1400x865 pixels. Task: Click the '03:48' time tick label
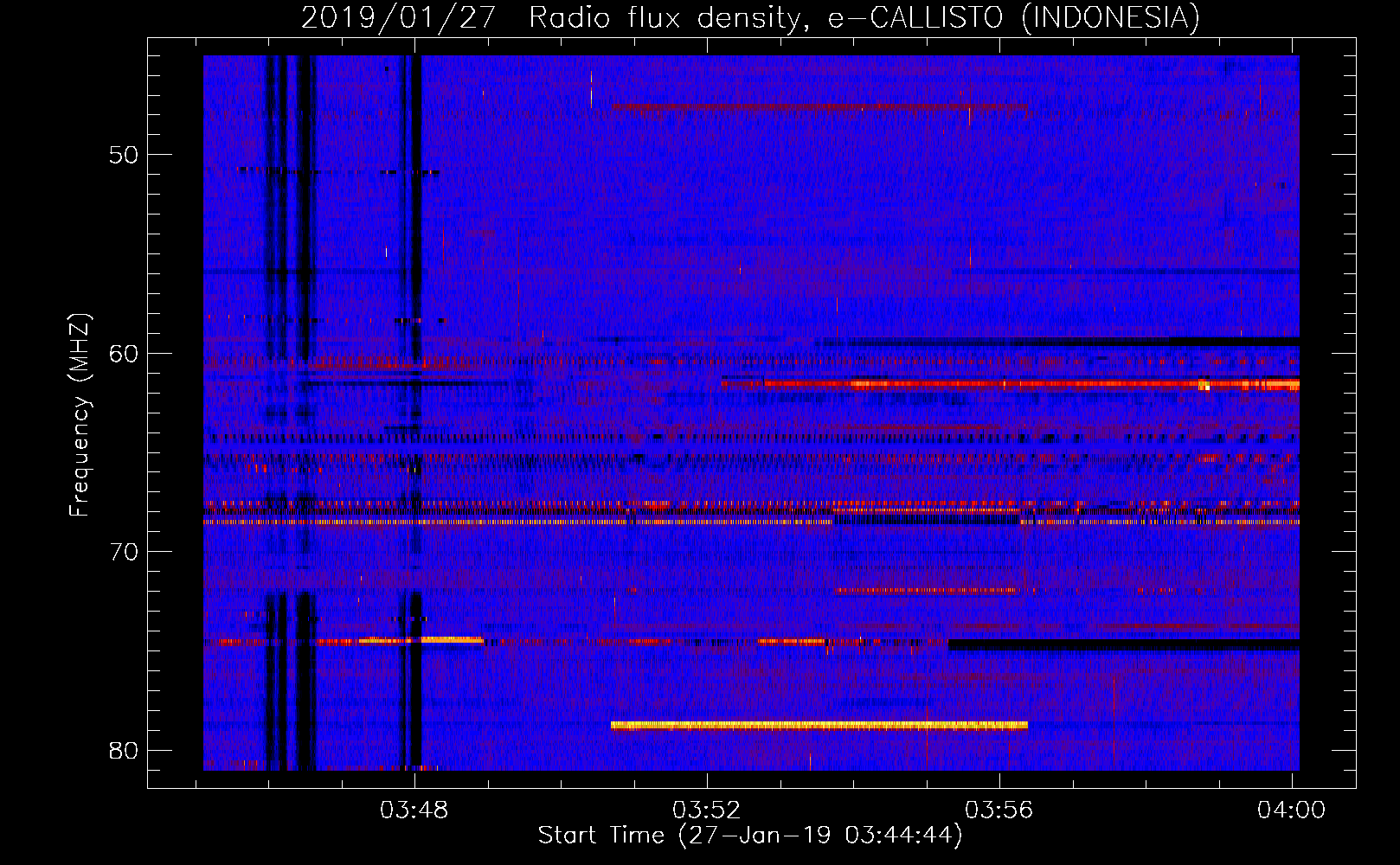[414, 811]
